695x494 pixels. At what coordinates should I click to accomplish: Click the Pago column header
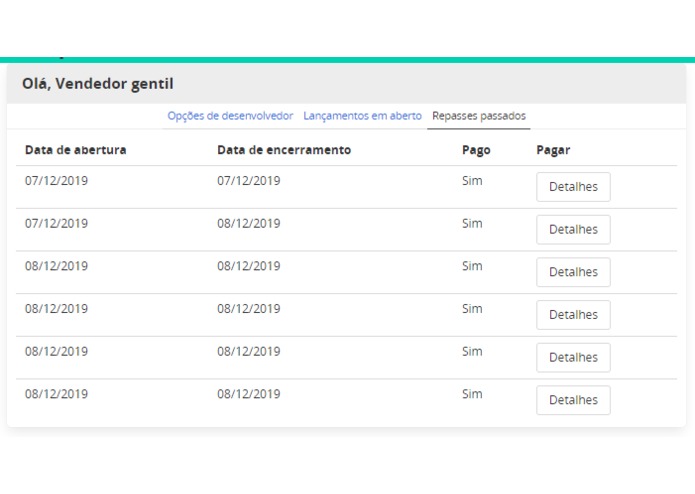point(476,150)
